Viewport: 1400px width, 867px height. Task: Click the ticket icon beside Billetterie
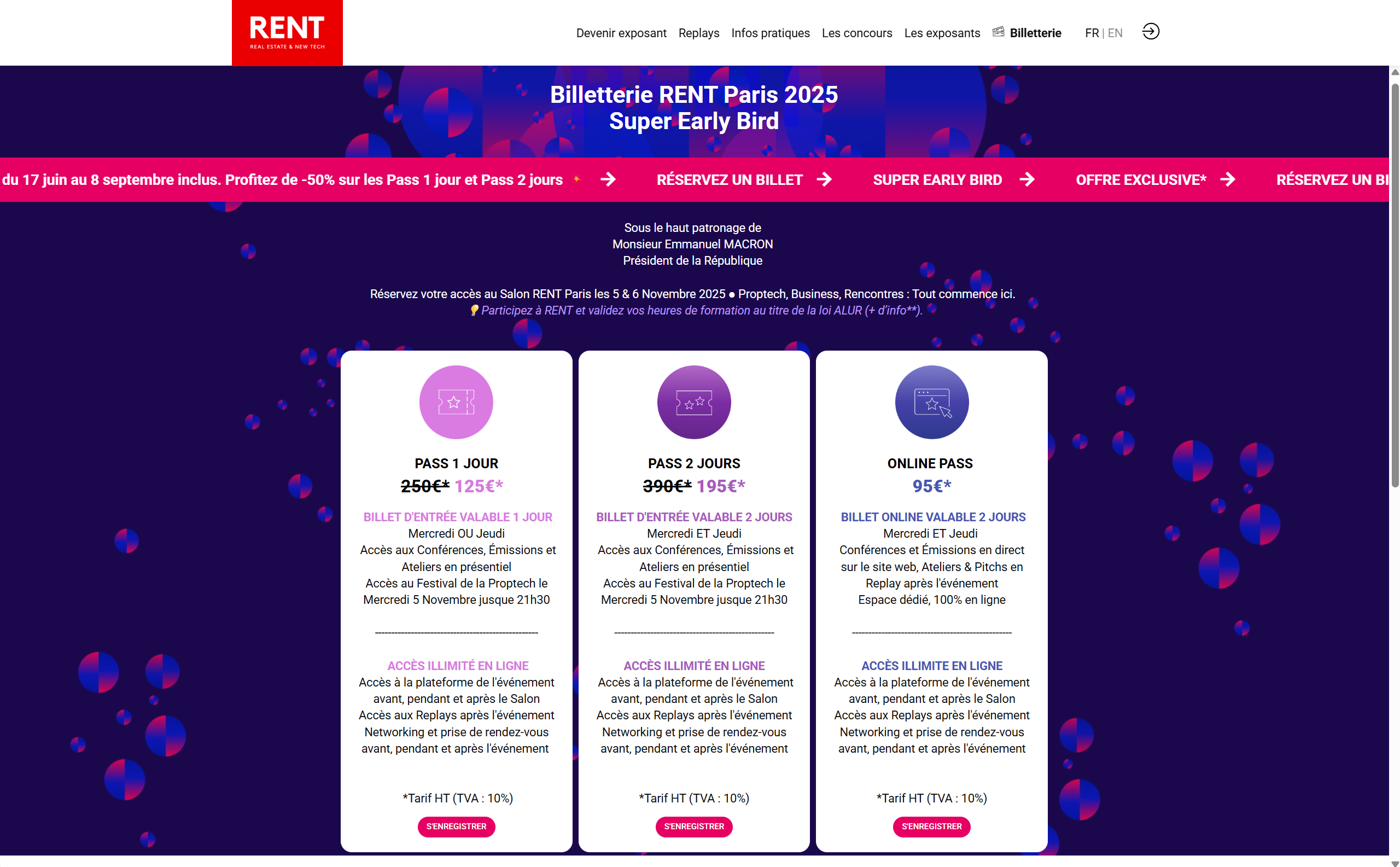pyautogui.click(x=998, y=32)
